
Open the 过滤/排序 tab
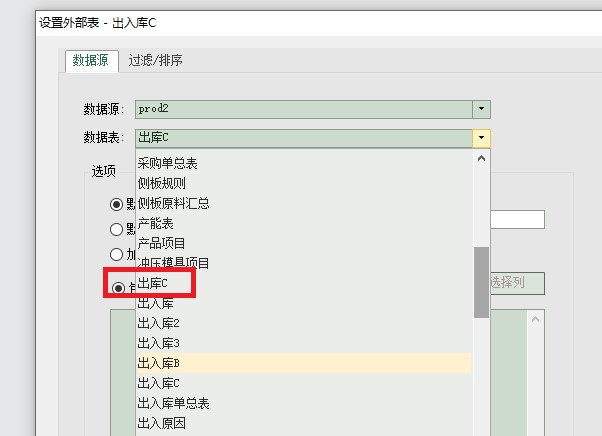(x=155, y=61)
